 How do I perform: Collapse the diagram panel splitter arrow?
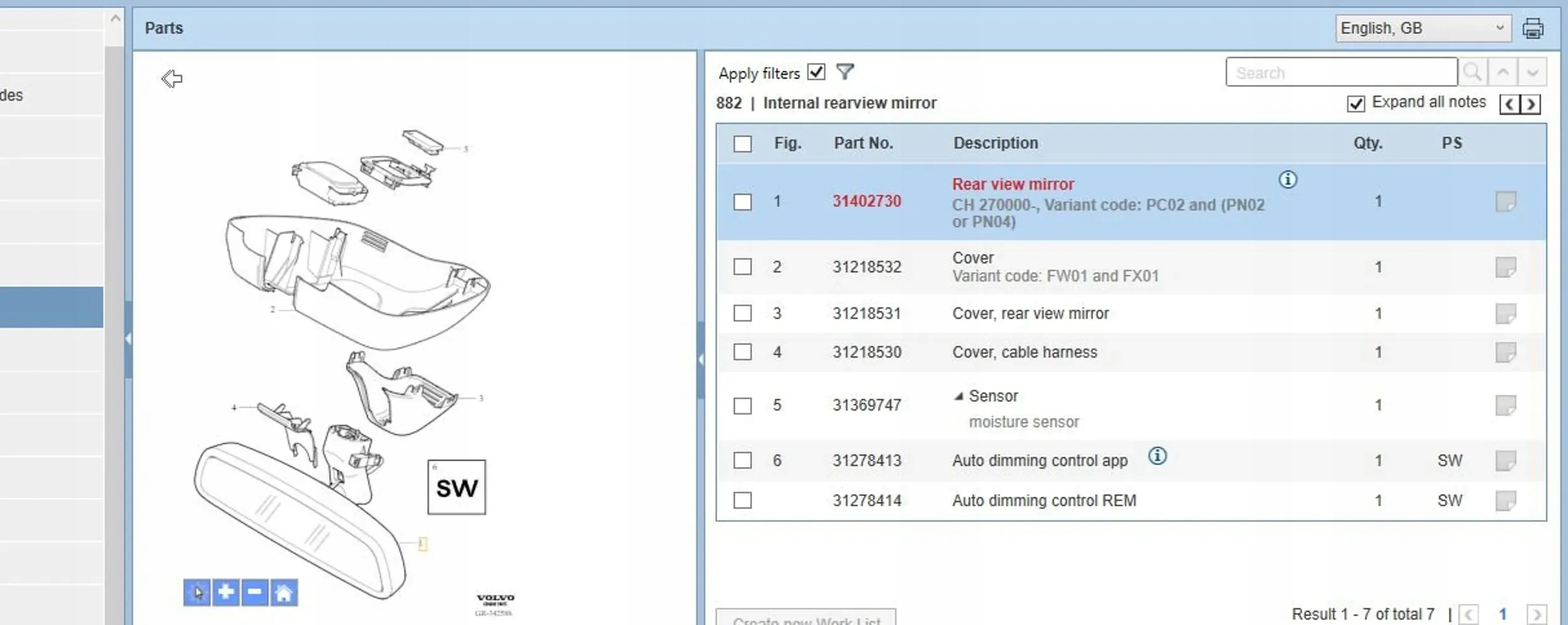[x=701, y=360]
